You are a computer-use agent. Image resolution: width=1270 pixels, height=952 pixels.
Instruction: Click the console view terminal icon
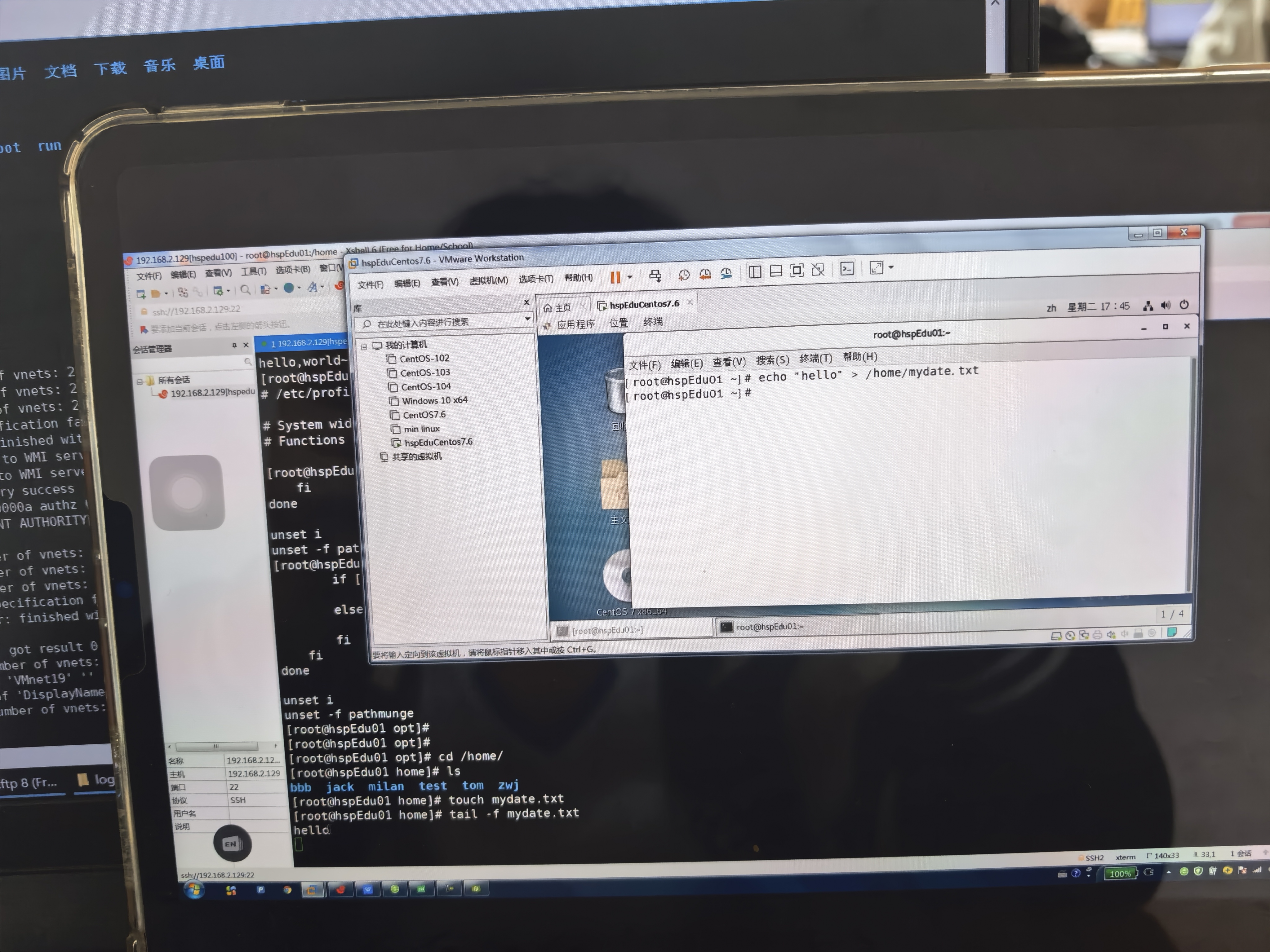pos(847,269)
